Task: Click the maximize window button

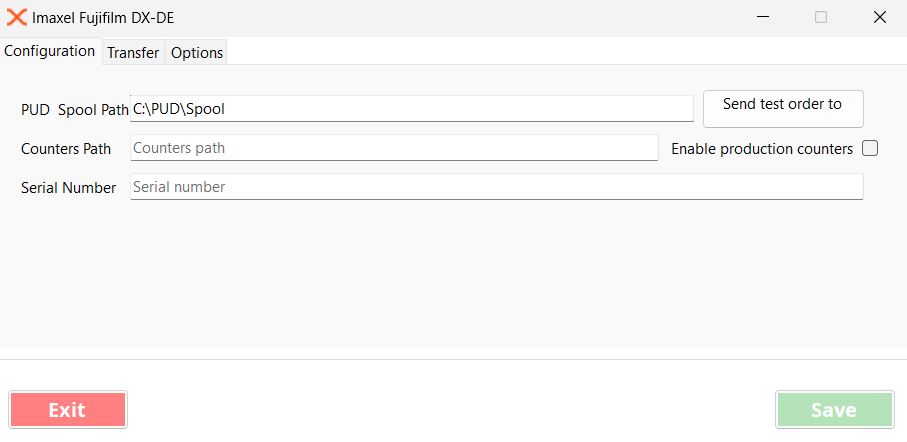Action: tap(821, 17)
